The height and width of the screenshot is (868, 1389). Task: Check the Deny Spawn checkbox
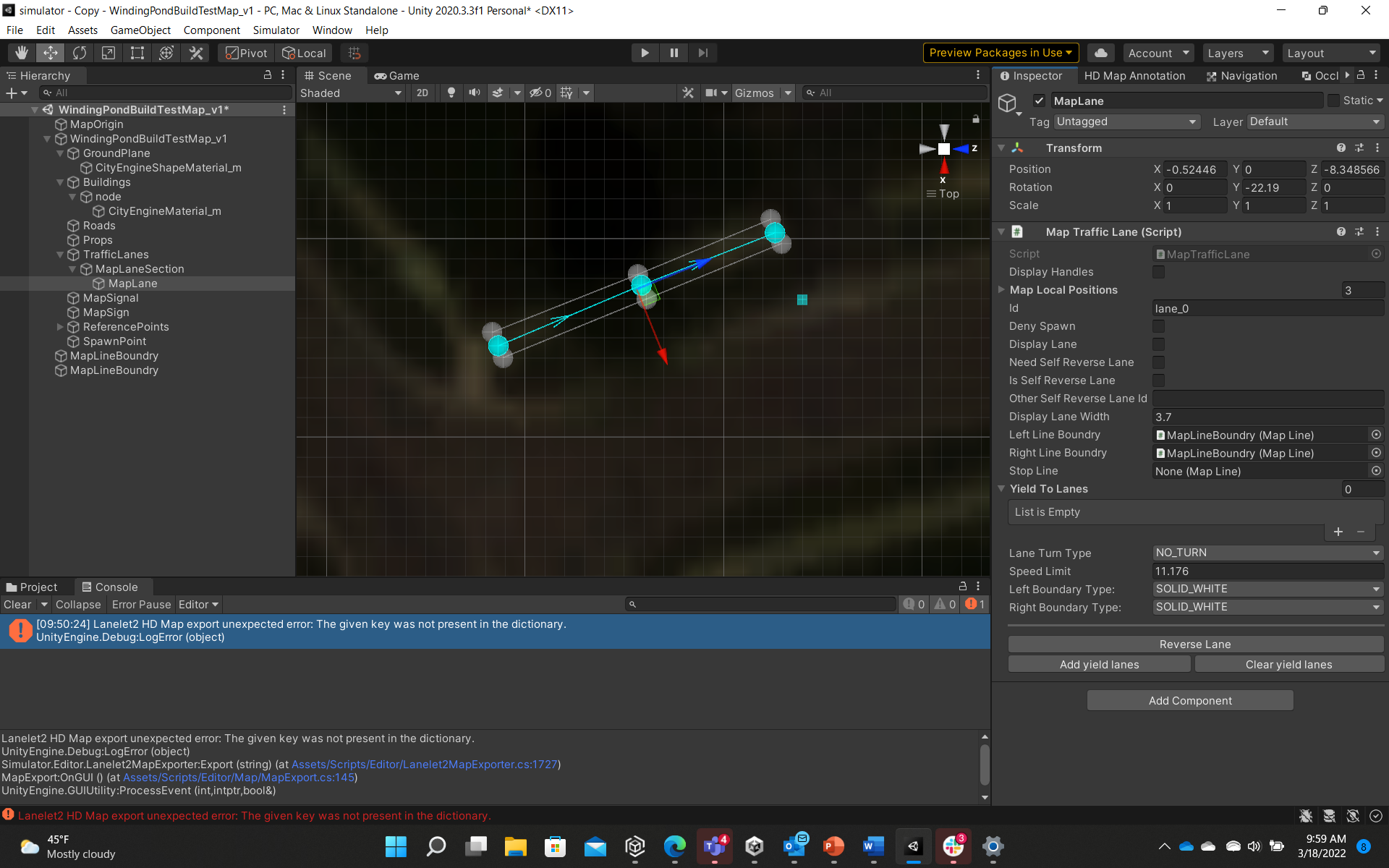[1160, 326]
